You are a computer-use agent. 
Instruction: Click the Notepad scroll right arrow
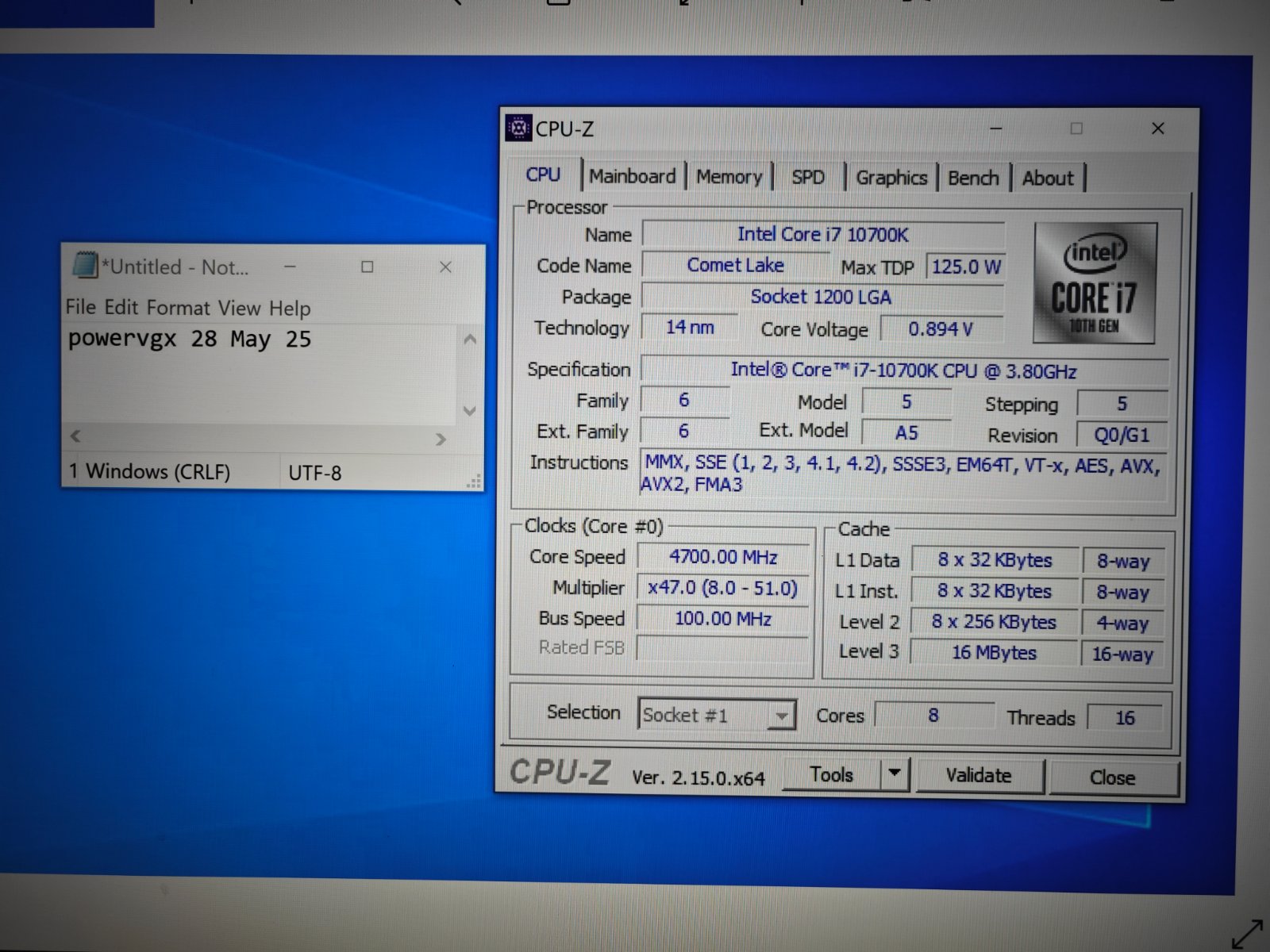click(x=441, y=439)
